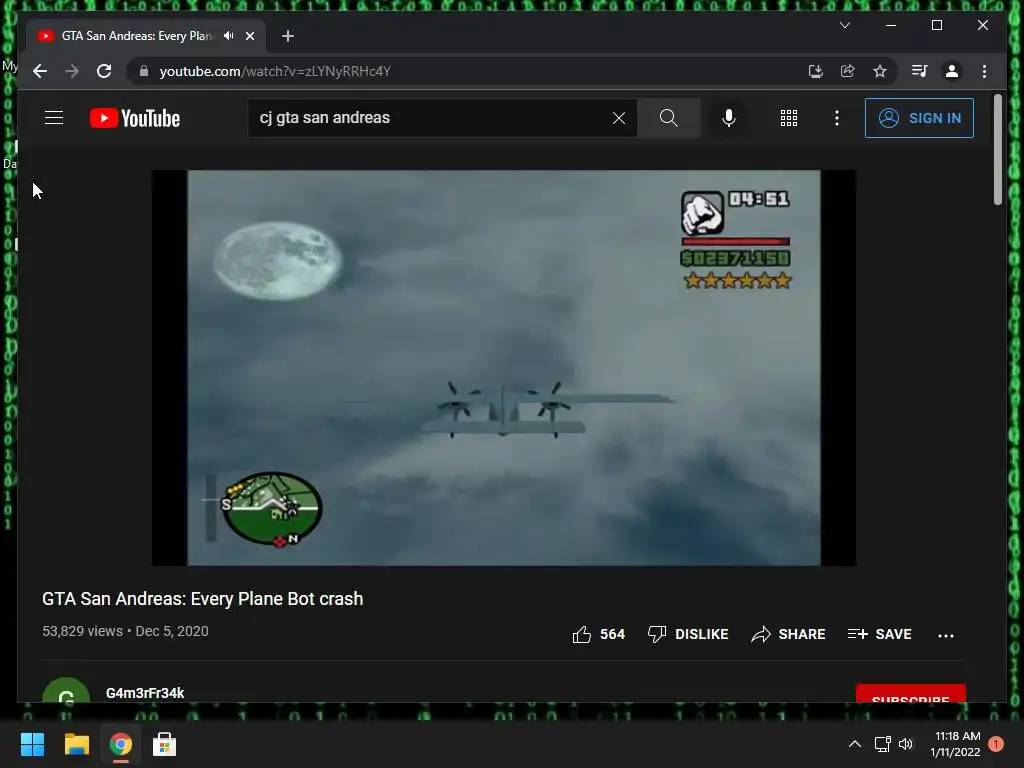Like the video with thumbs up
The width and height of the screenshot is (1024, 768).
point(581,634)
